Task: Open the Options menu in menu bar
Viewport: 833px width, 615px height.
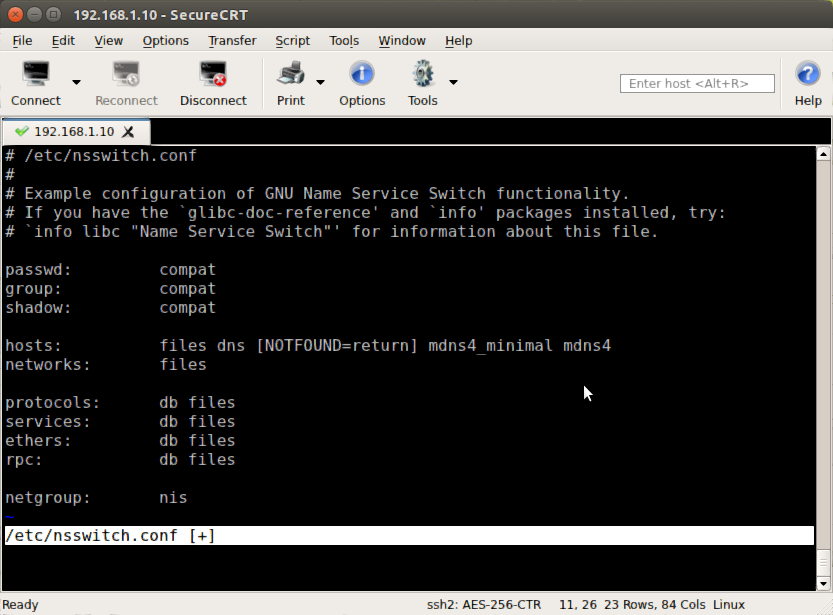Action: pos(165,41)
